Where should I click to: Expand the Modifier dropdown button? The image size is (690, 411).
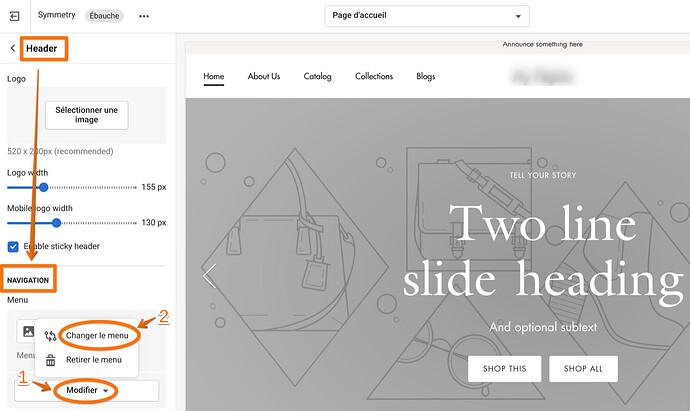(x=87, y=390)
